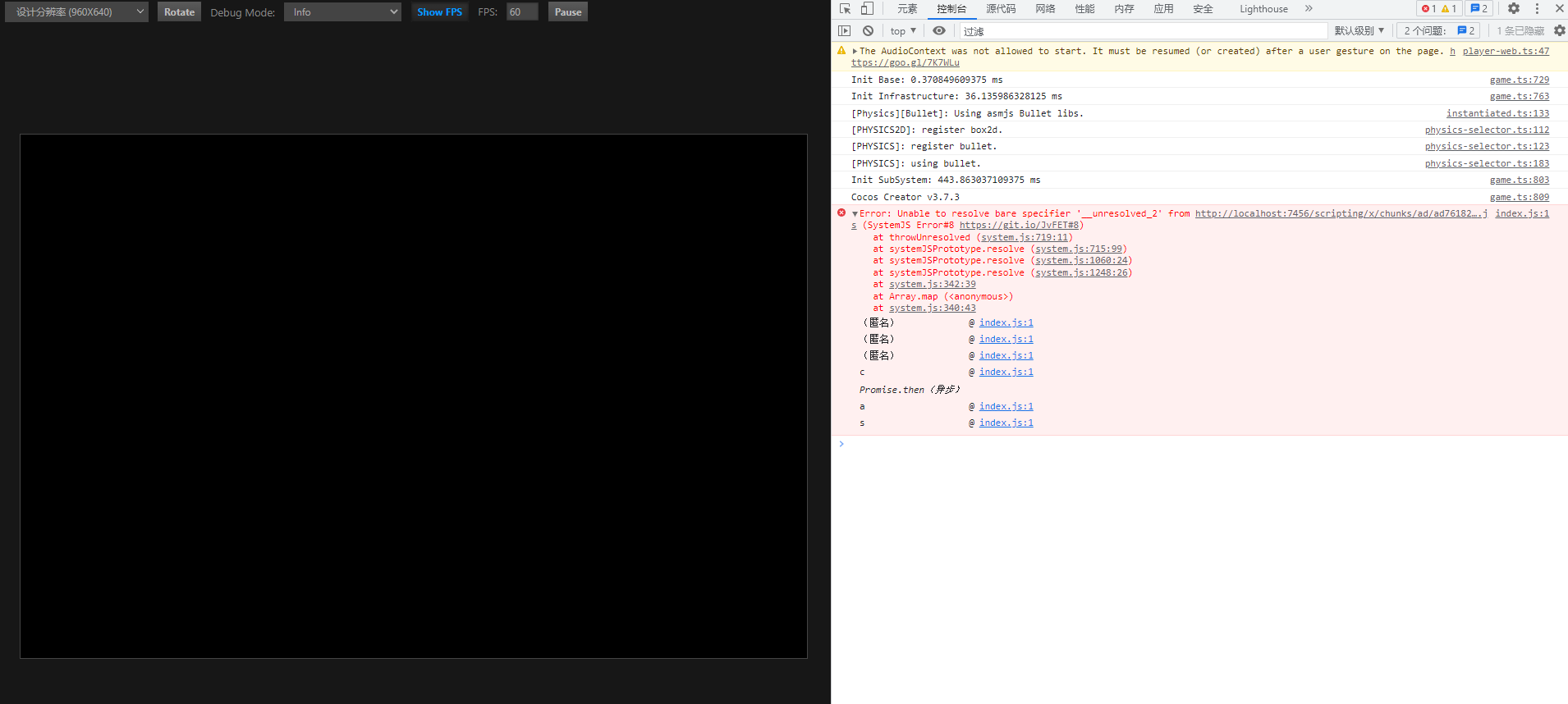Click the blue message count badge in top bar
Screen dimensions: 1568x704
(x=1479, y=9)
